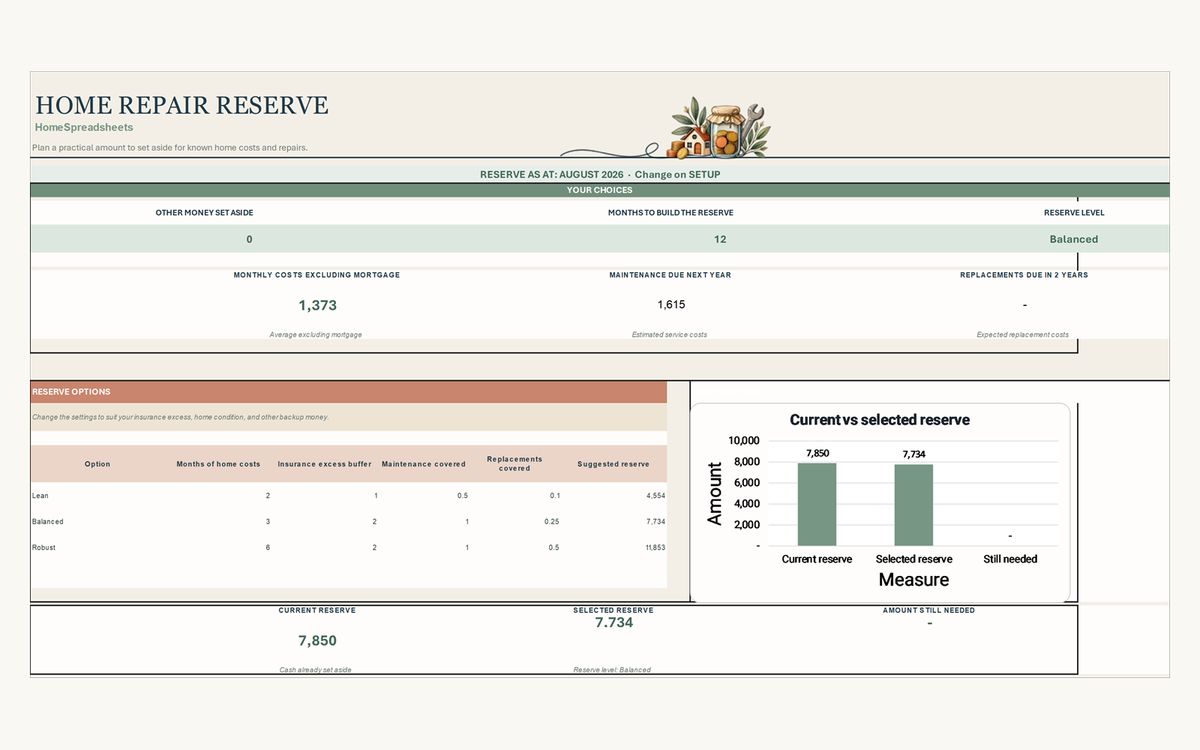Click the SELECTED RESERVE summary heading
Viewport: 1200px width, 750px height.
(x=613, y=610)
